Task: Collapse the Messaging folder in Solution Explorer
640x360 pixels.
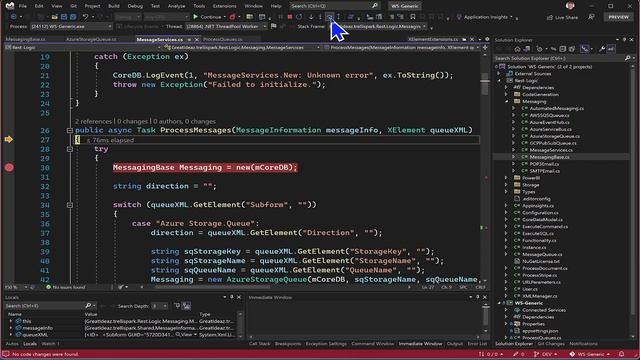Action: click(507, 102)
